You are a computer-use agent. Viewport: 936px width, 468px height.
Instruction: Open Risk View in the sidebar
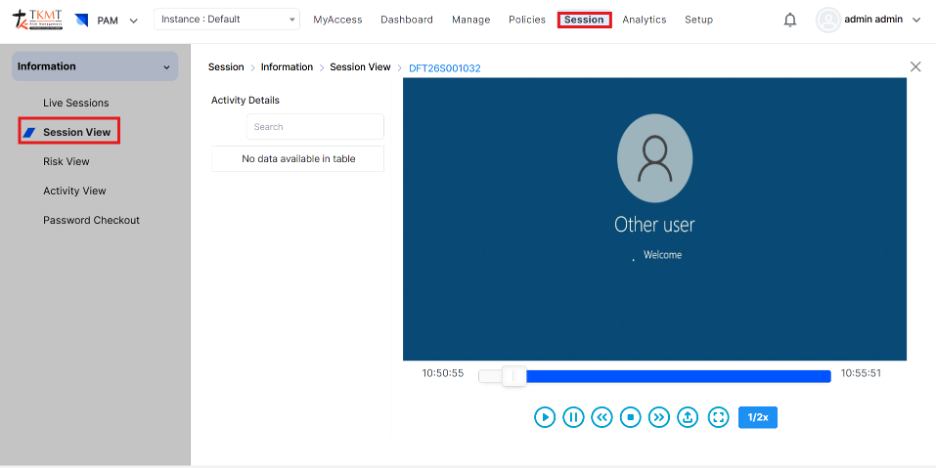(66, 161)
